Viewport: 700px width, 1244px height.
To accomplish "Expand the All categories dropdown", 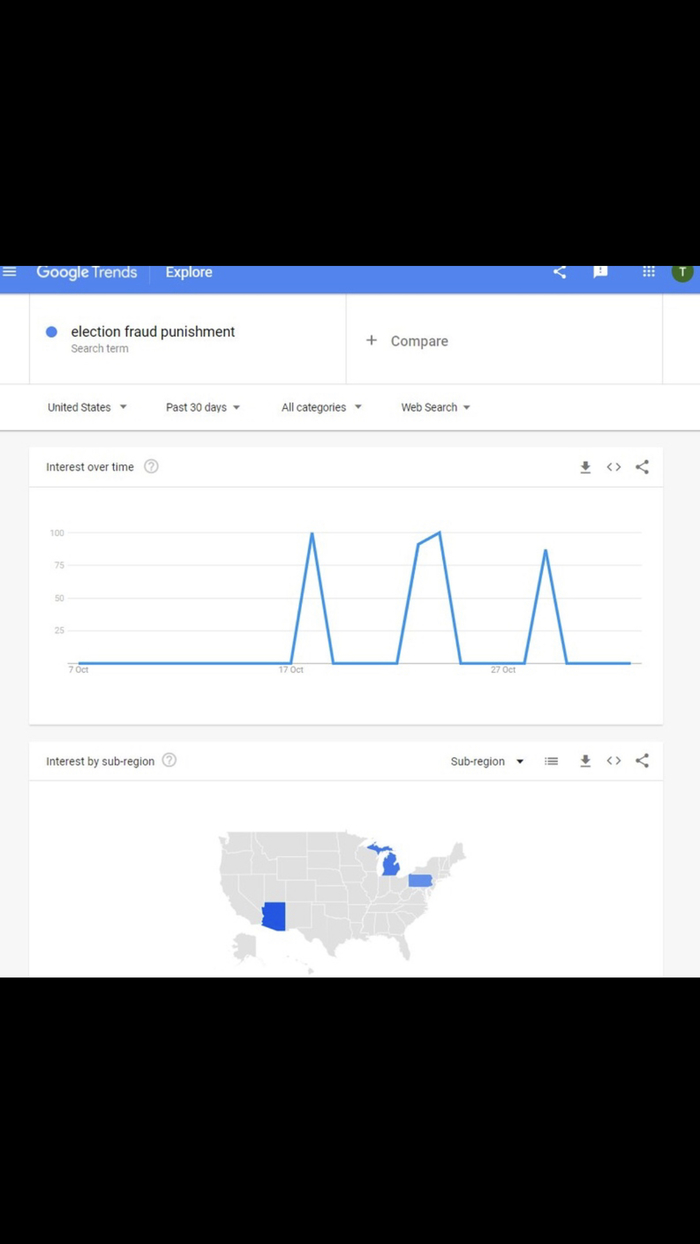I will (321, 407).
